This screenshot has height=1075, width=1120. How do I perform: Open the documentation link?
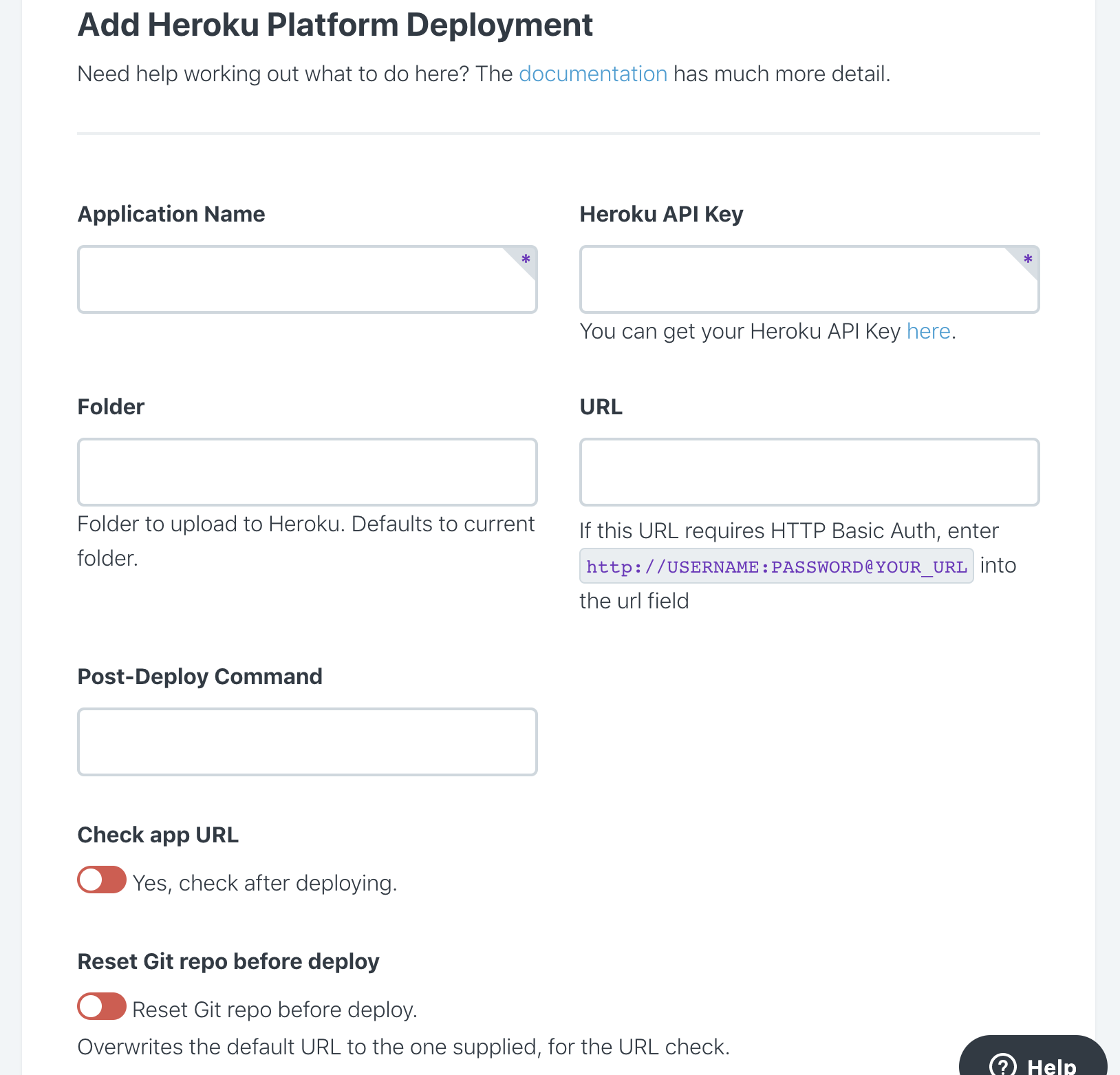pyautogui.click(x=593, y=74)
